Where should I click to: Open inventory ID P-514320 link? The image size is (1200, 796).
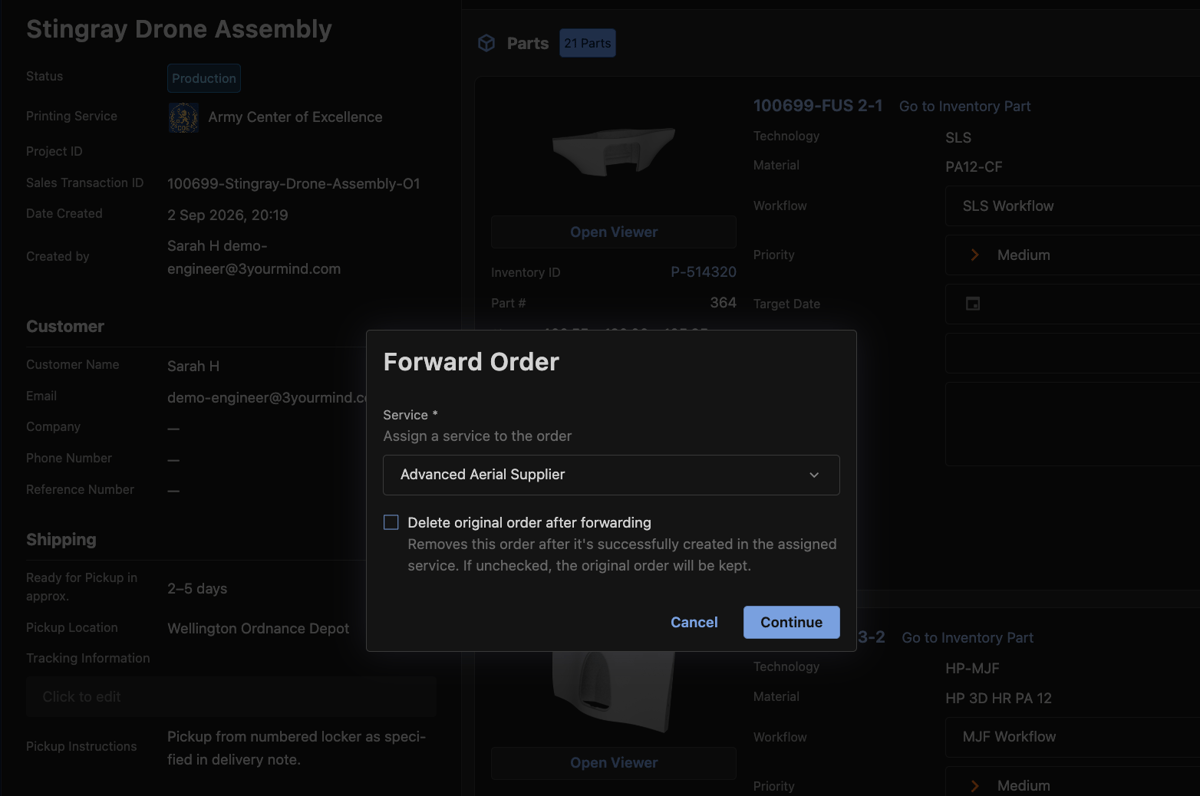pyautogui.click(x=704, y=272)
